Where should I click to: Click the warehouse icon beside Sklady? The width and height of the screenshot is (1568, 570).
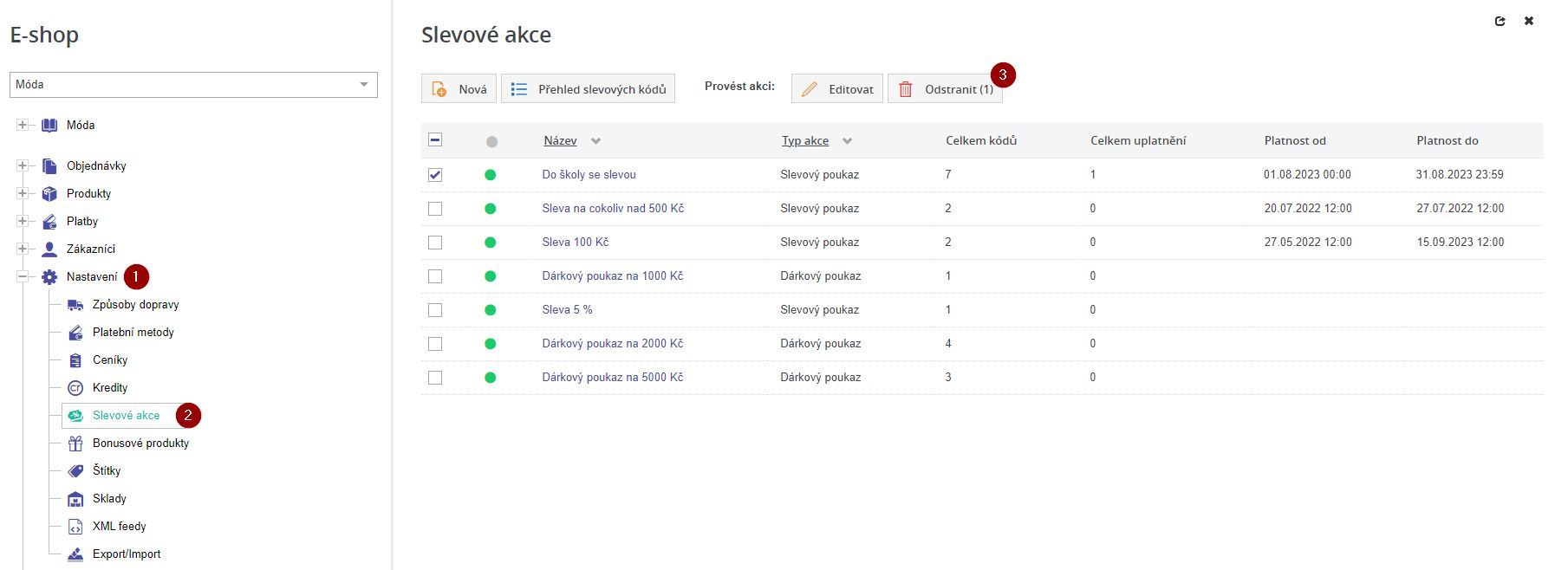pyautogui.click(x=75, y=499)
